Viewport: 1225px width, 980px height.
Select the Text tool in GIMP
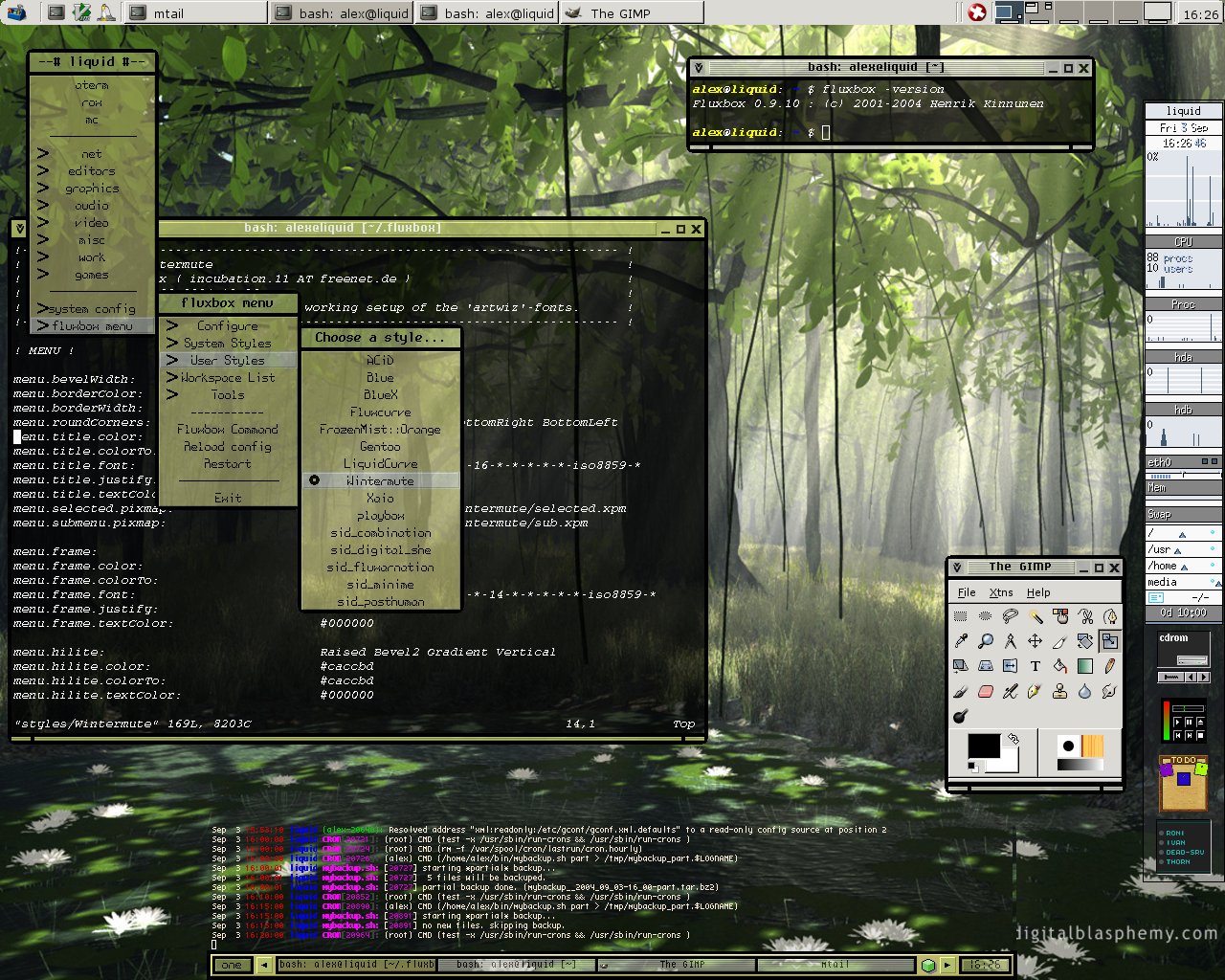click(x=1035, y=666)
